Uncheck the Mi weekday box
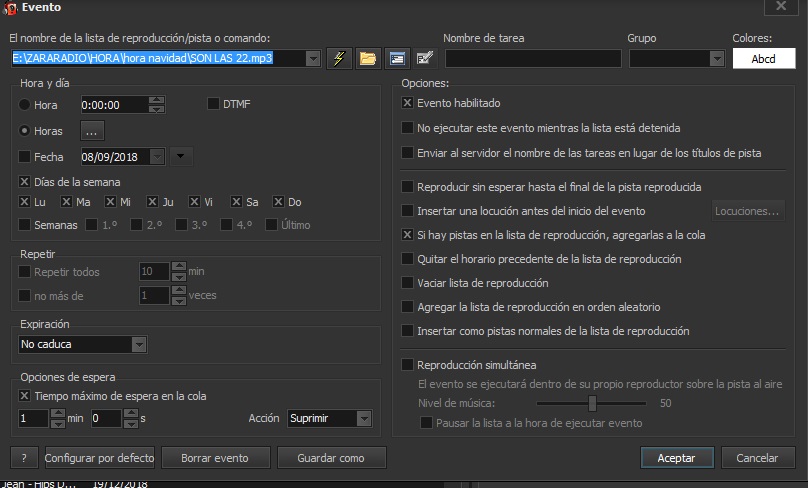Screen dimensions: 808x488 click(110, 201)
